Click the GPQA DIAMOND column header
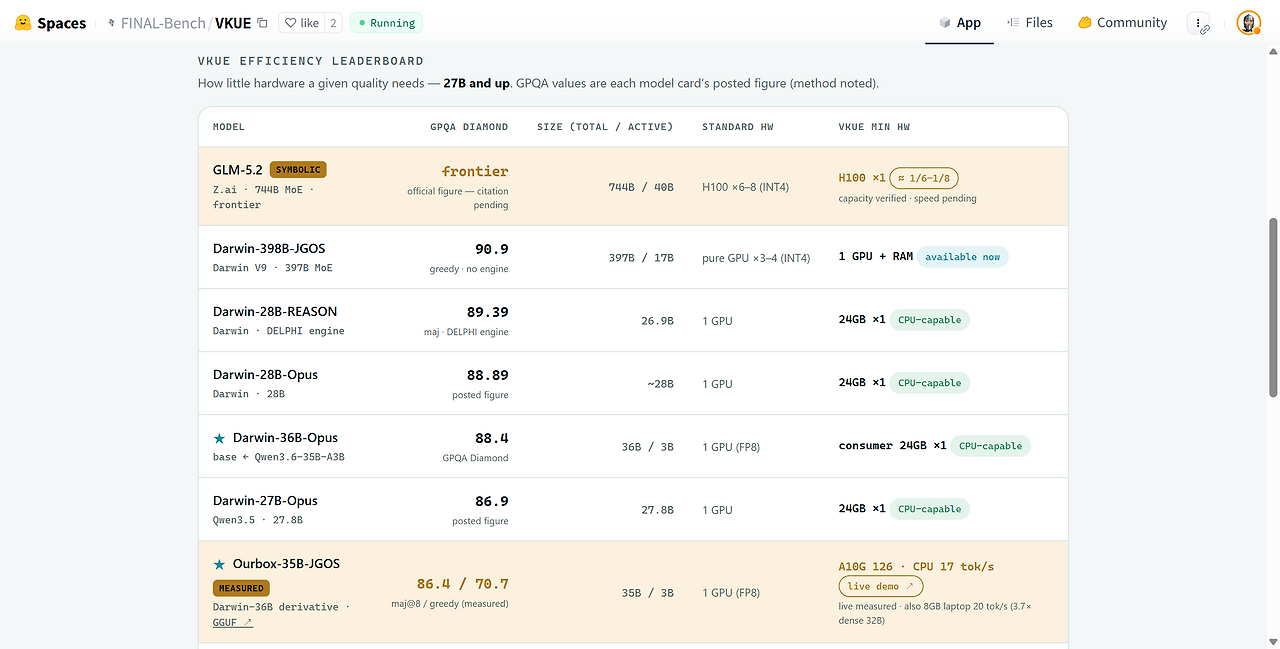The image size is (1280, 649). [469, 127]
